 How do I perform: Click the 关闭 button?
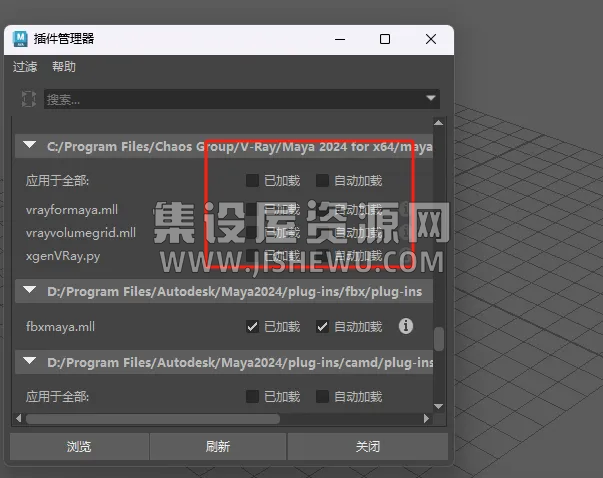tap(368, 446)
